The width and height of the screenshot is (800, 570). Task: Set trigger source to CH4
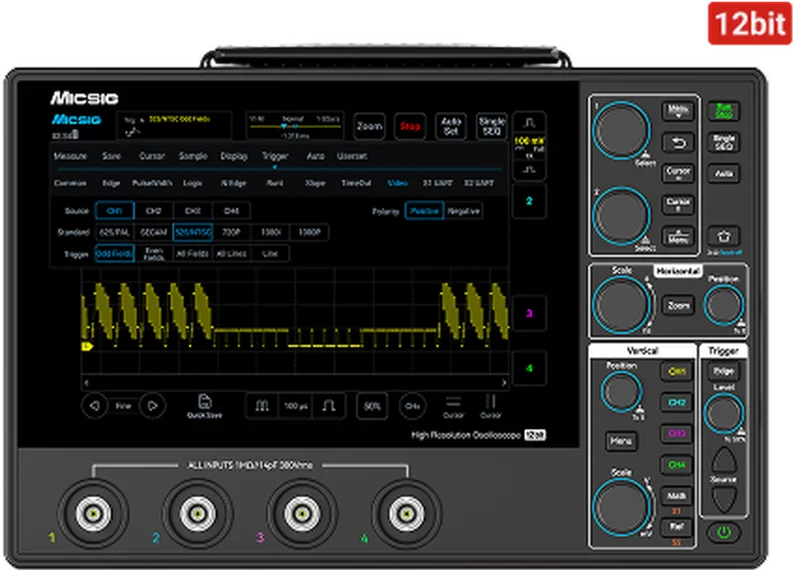pyautogui.click(x=231, y=211)
